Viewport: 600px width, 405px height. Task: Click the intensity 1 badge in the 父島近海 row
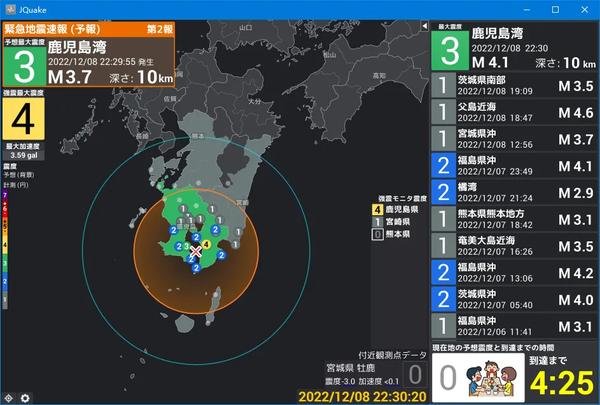(x=443, y=112)
